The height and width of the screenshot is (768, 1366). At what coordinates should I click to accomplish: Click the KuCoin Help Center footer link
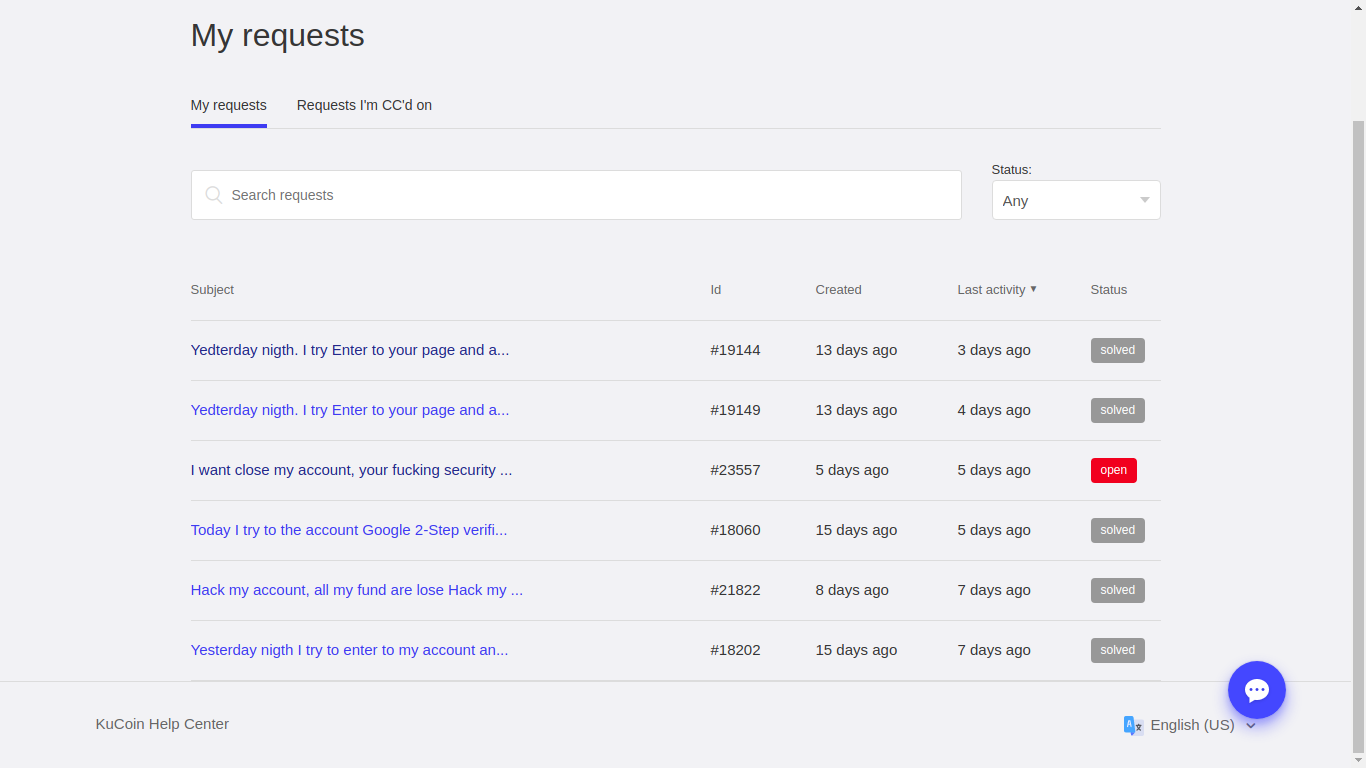[162, 724]
